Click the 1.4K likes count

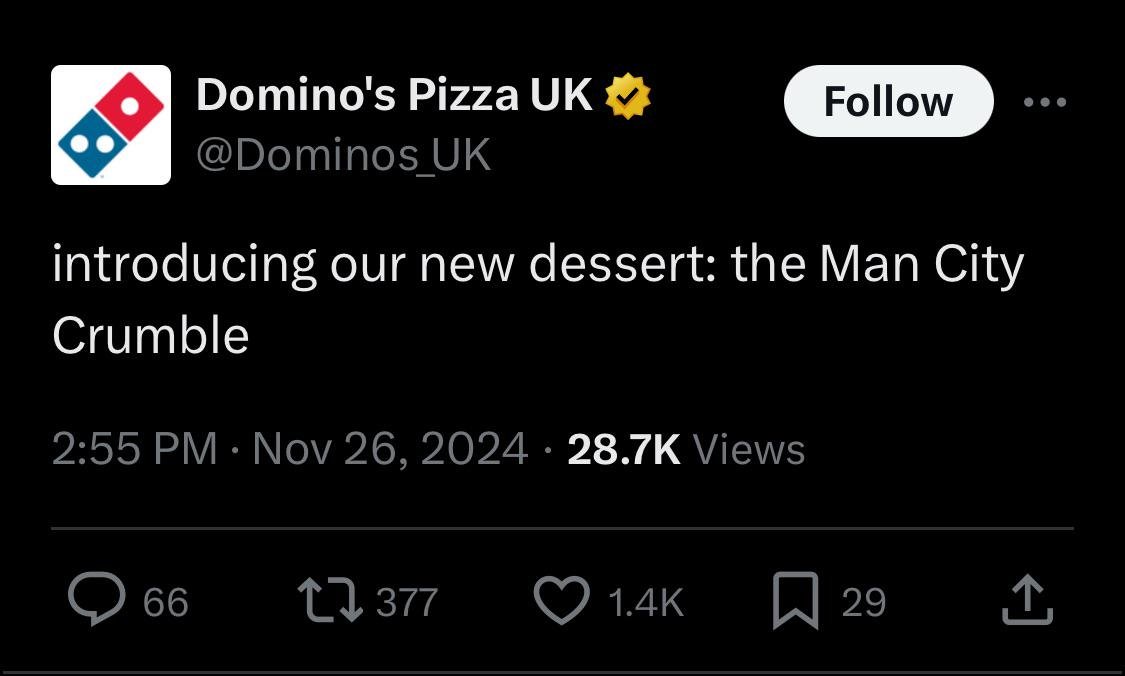[645, 602]
